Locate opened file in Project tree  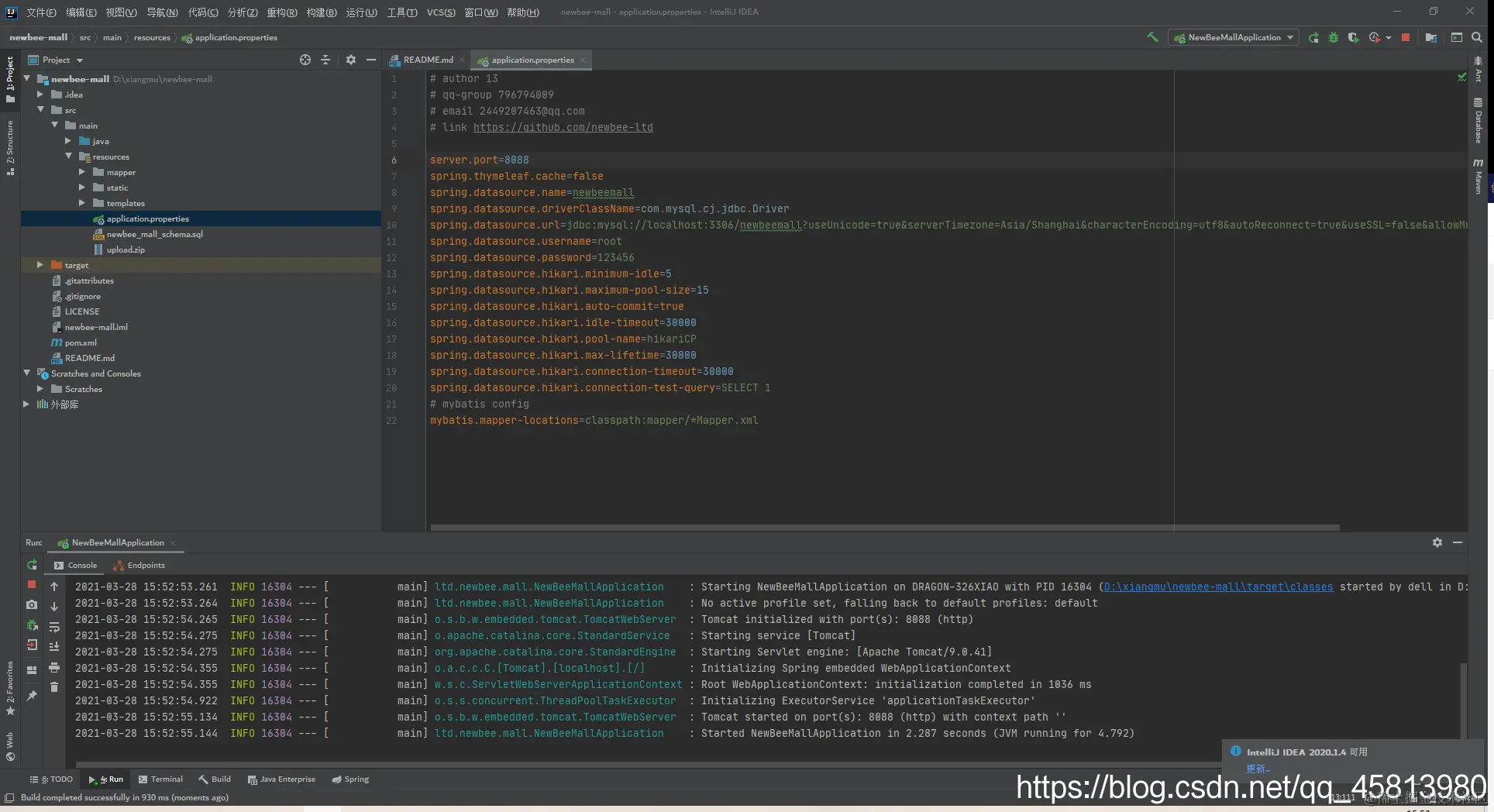[x=305, y=60]
